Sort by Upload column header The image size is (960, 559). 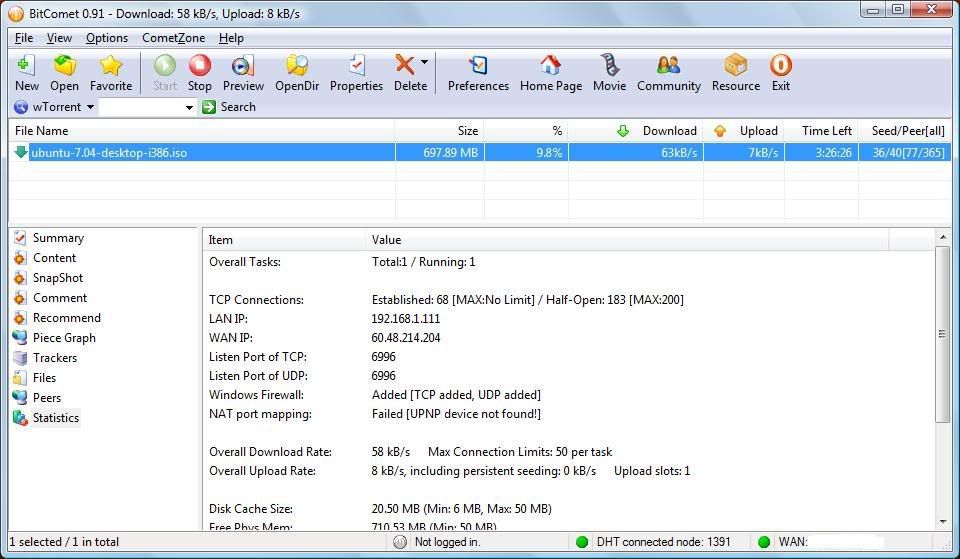(x=743, y=131)
